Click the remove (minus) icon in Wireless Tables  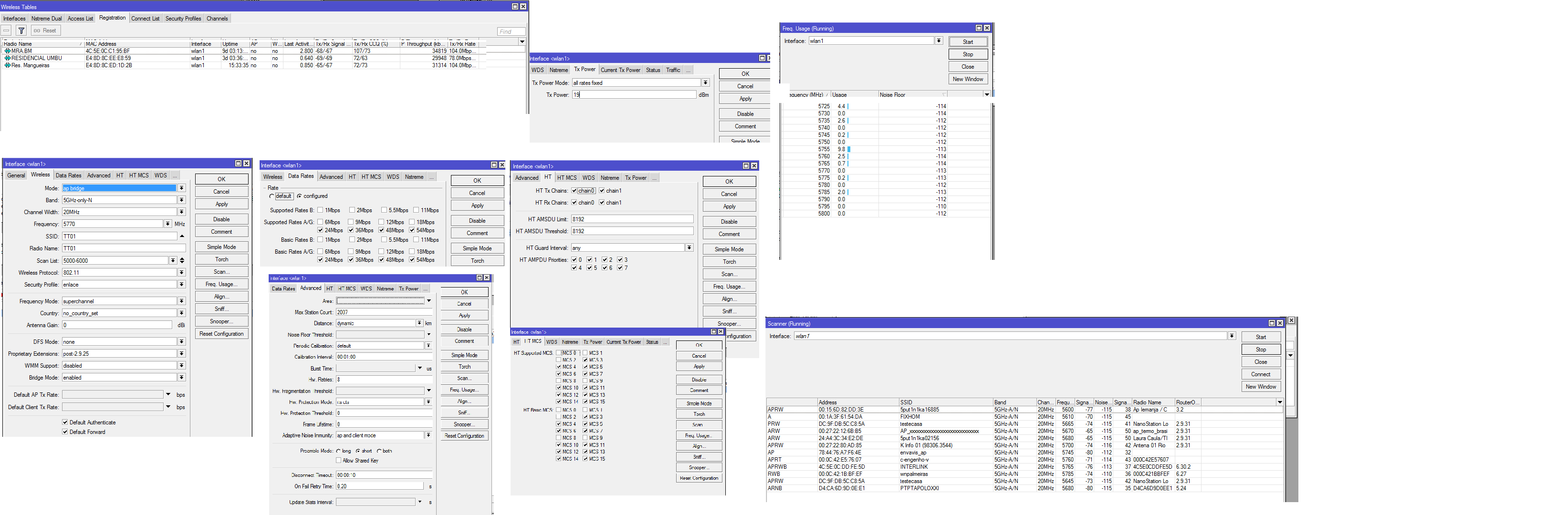click(x=6, y=31)
